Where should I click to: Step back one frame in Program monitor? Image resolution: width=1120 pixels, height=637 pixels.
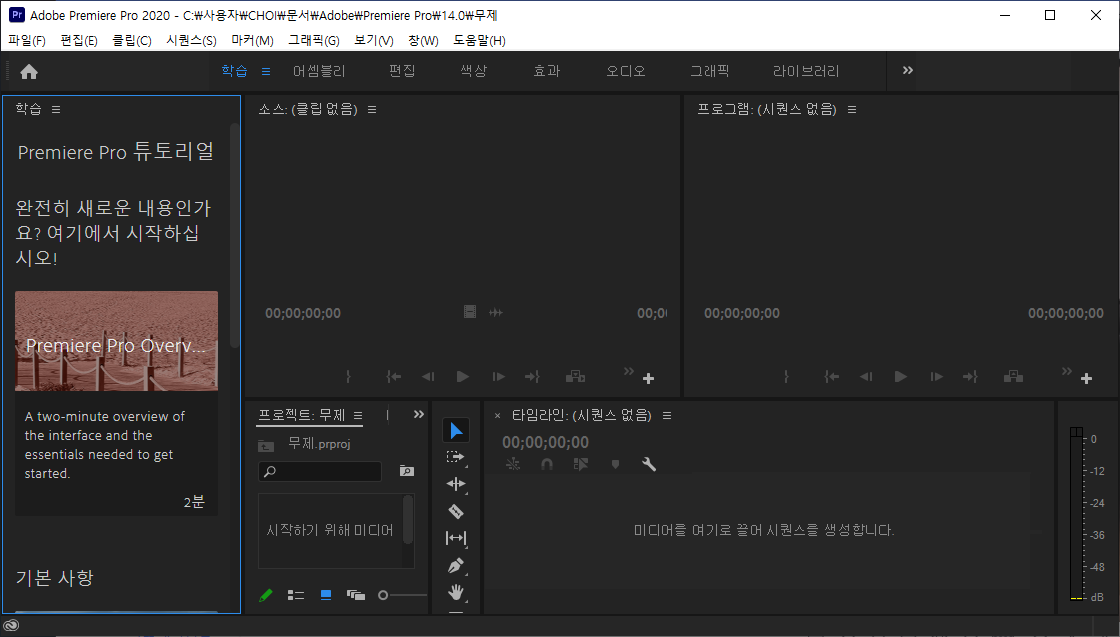point(866,376)
